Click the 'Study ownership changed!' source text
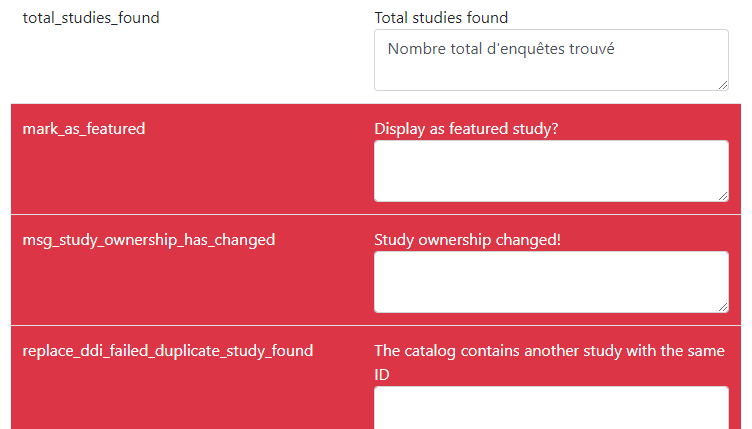This screenshot has width=752, height=429. 467,240
